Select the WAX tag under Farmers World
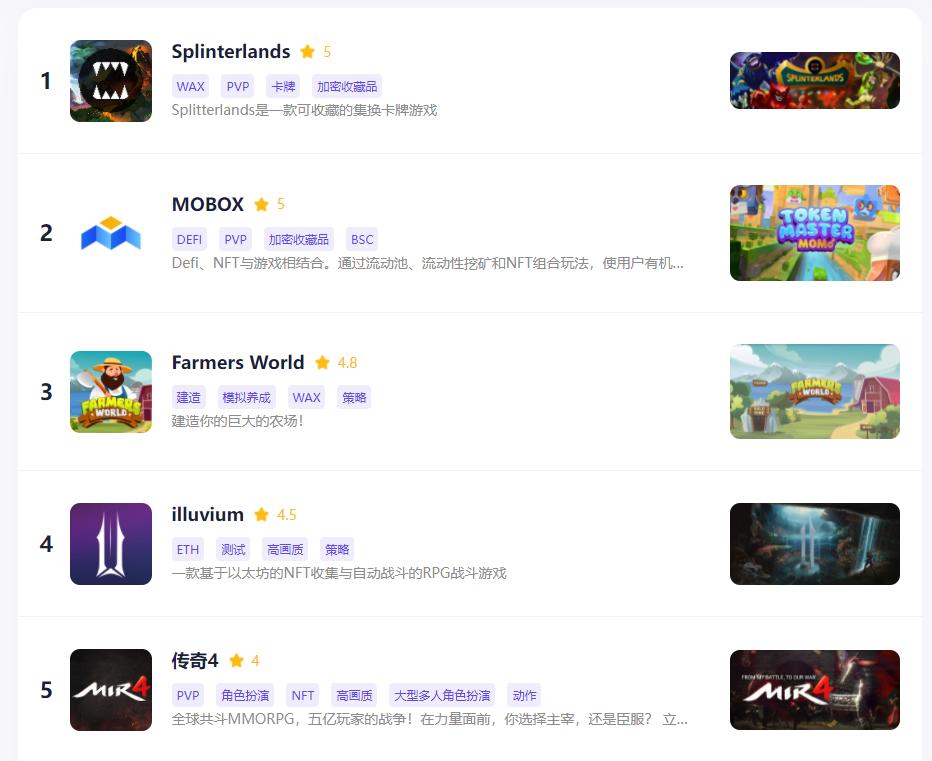 [306, 398]
